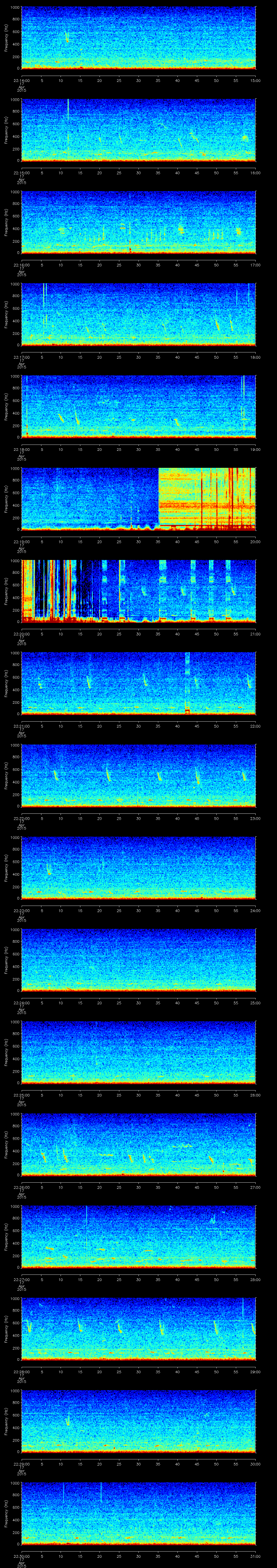
Task: Click the spectrogram panel starting at 22:14:00
Action: click(138, 38)
